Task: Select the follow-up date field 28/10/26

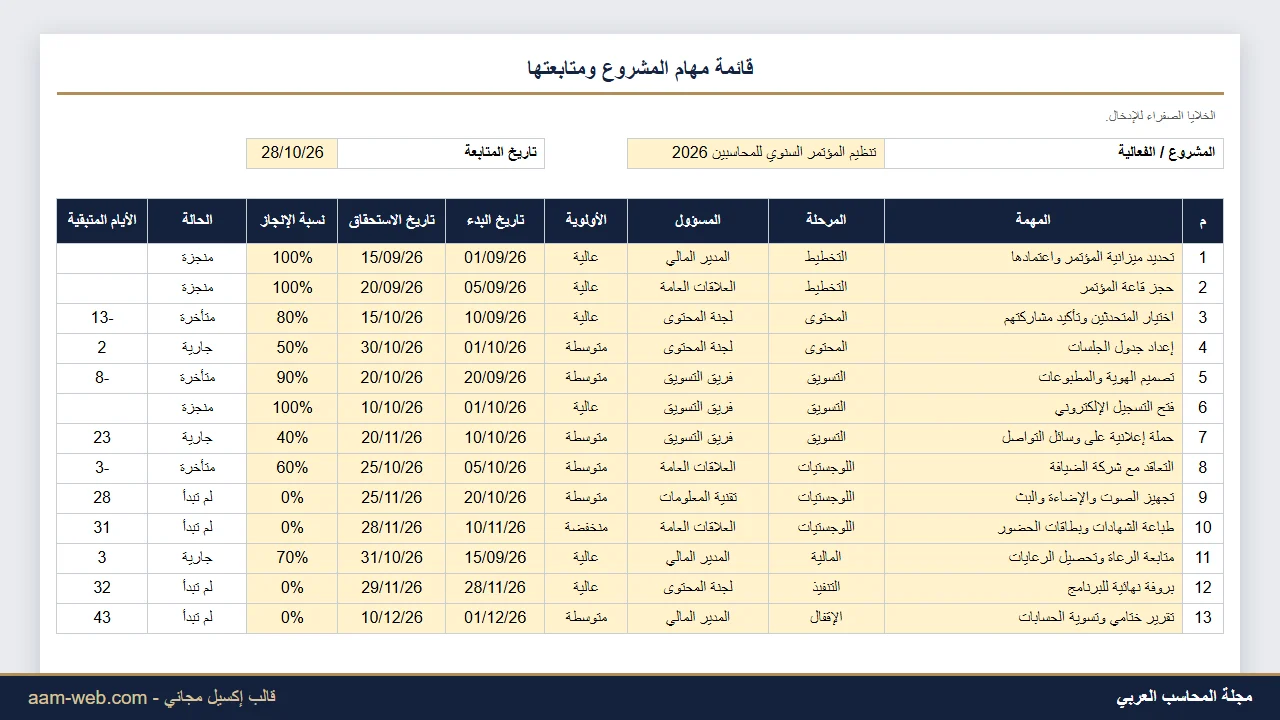Action: [292, 153]
